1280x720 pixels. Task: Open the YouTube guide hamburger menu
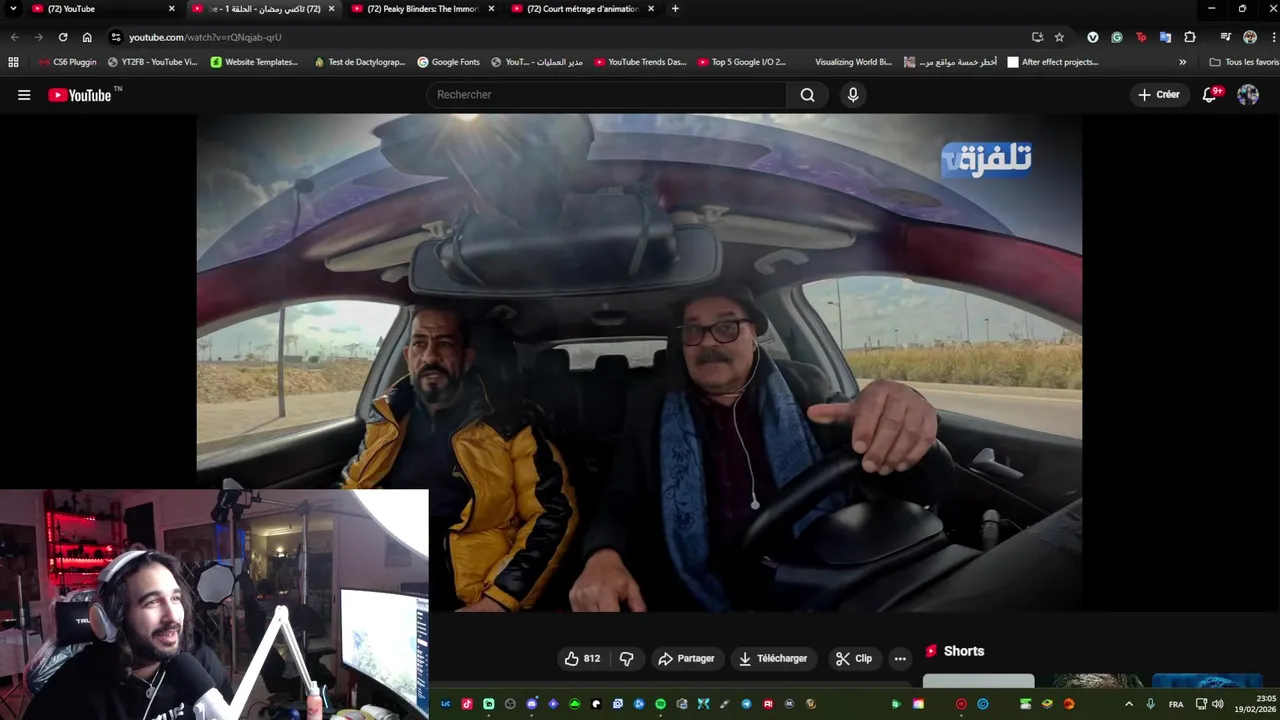[24, 95]
